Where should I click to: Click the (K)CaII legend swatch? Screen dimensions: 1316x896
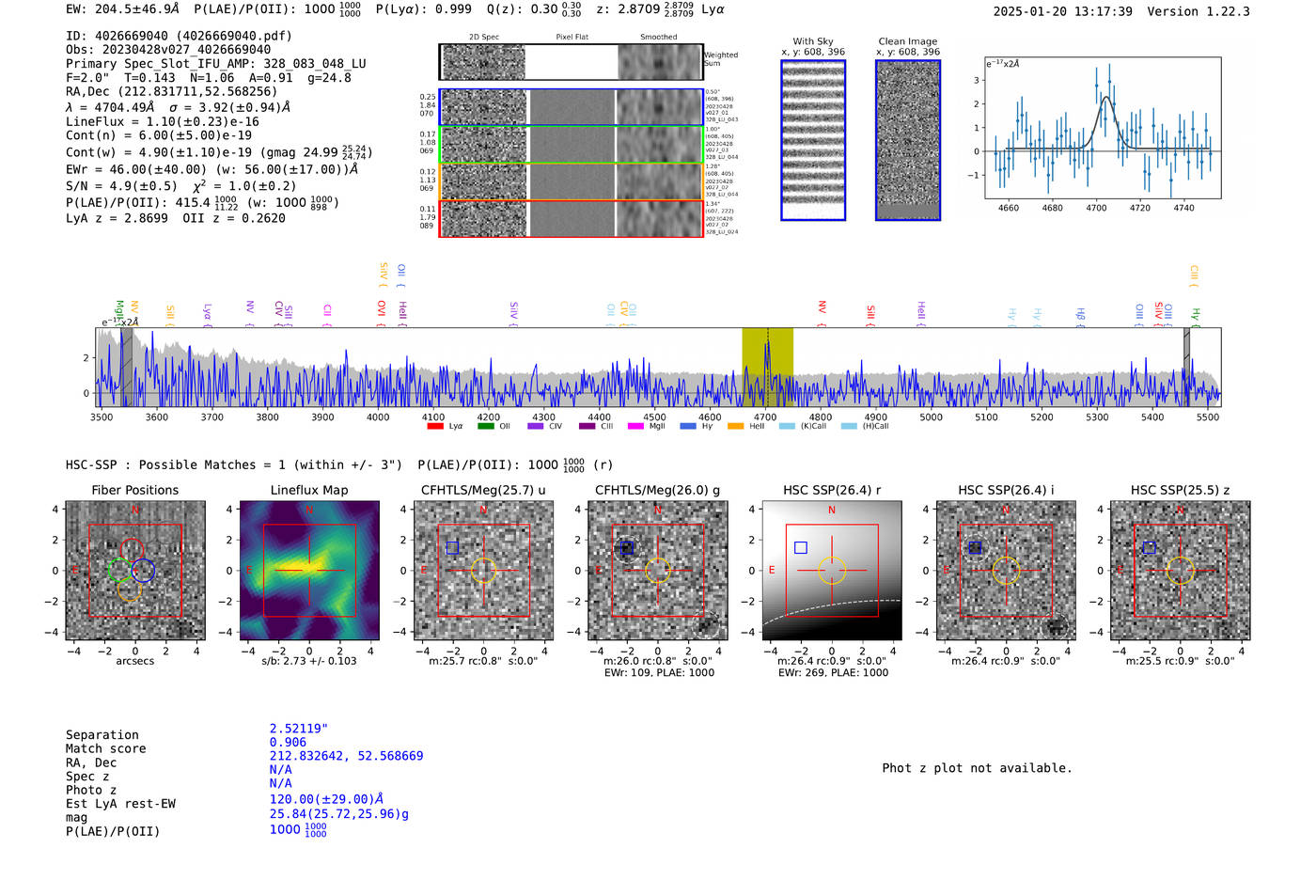point(788,427)
